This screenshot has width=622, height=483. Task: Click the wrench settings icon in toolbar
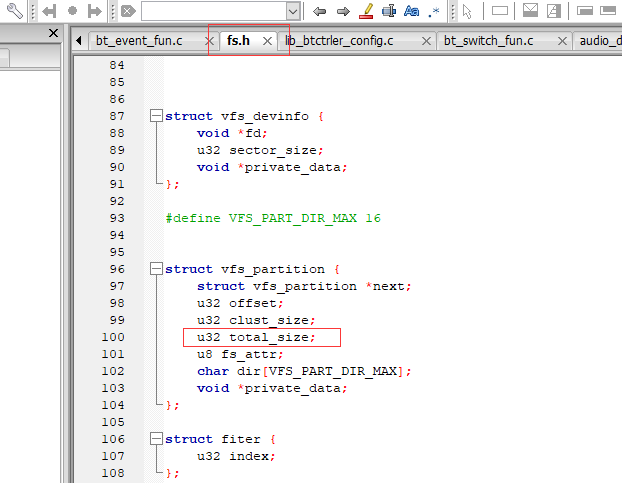[15, 11]
